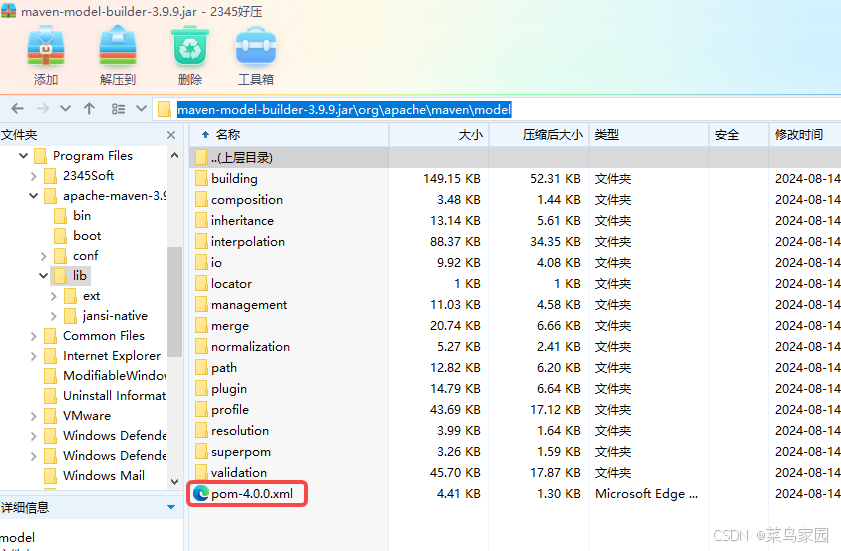
Task: Go up one directory level arrow
Action: 89,109
